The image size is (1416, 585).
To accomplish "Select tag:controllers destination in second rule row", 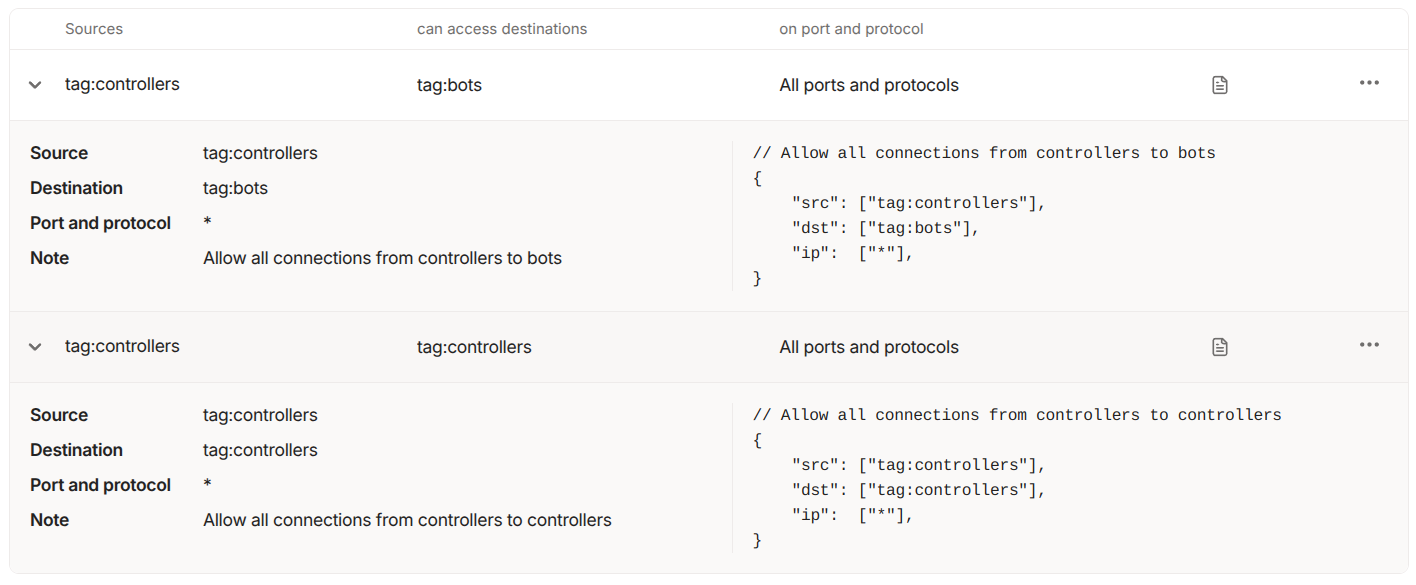I will coord(474,347).
